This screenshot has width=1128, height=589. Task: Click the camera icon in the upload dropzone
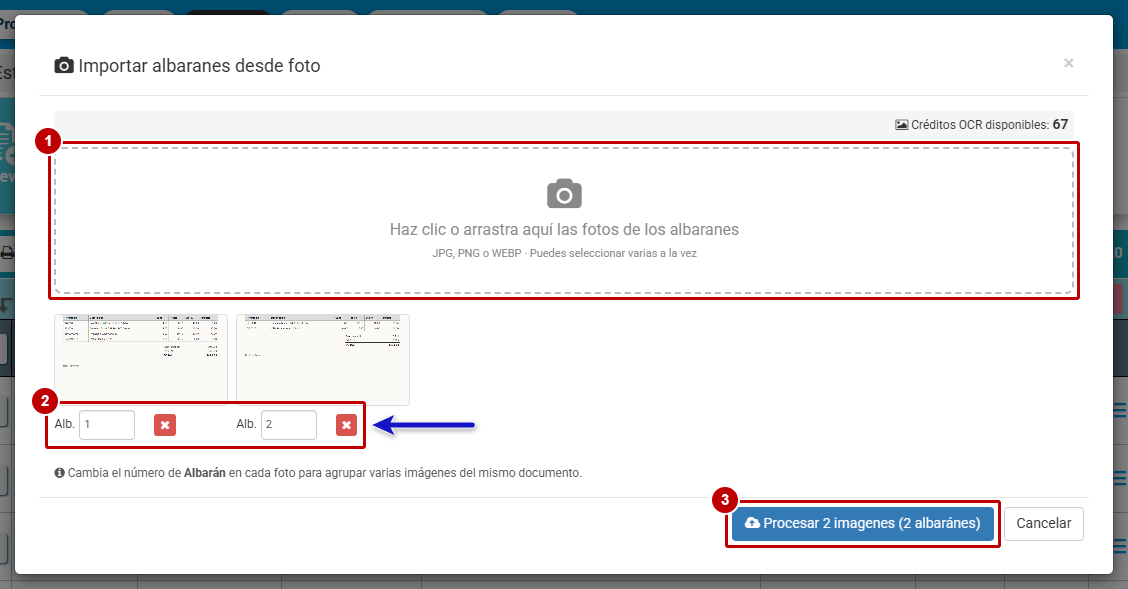564,193
